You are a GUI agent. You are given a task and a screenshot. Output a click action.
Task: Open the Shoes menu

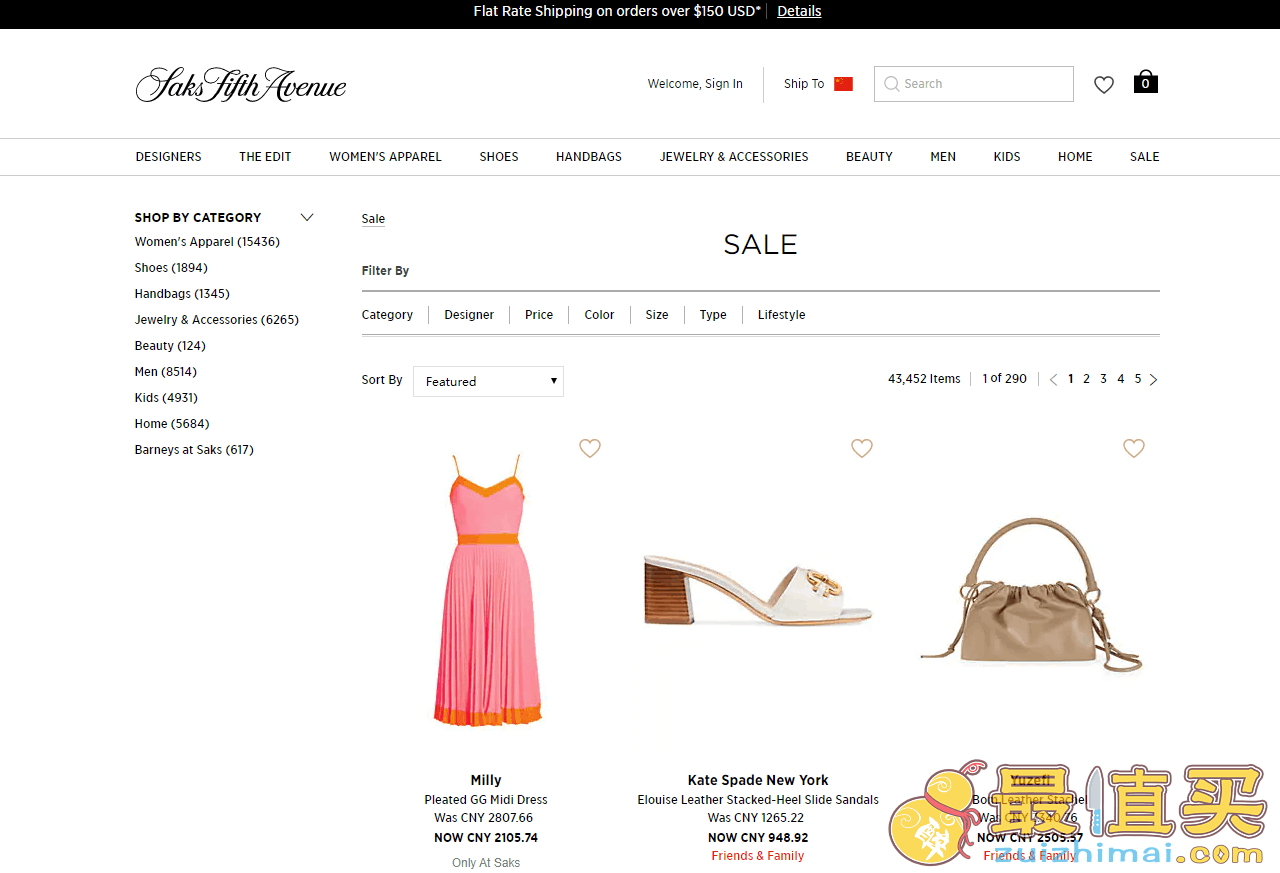click(x=499, y=157)
